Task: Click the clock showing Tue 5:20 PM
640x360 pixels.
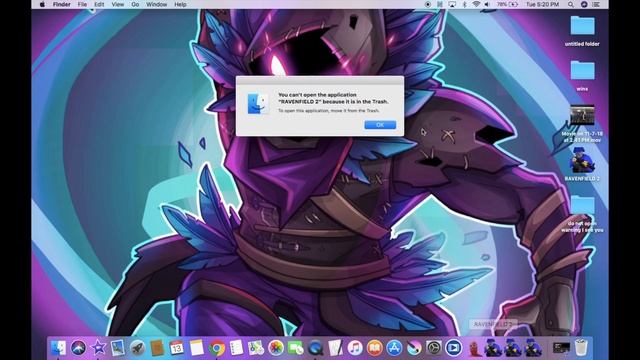Action: point(542,4)
